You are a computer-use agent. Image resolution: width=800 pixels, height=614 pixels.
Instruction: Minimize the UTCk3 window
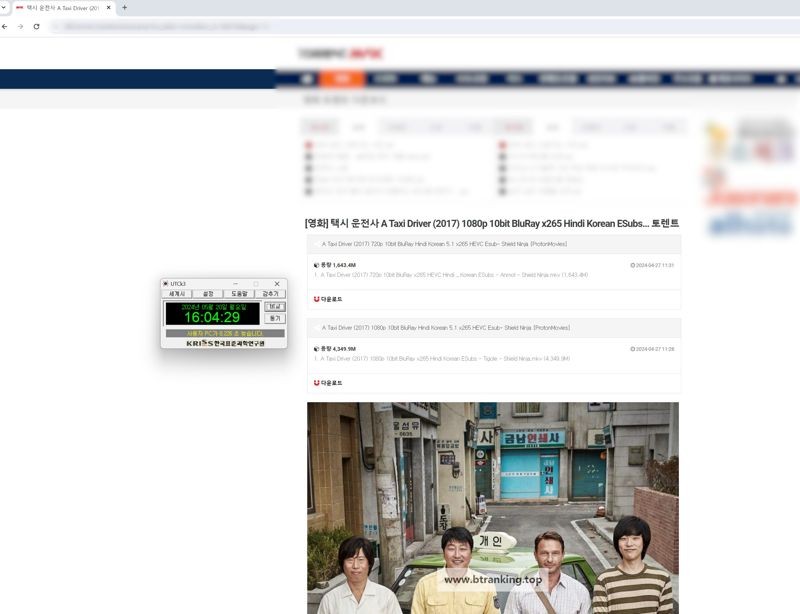[x=235, y=284]
